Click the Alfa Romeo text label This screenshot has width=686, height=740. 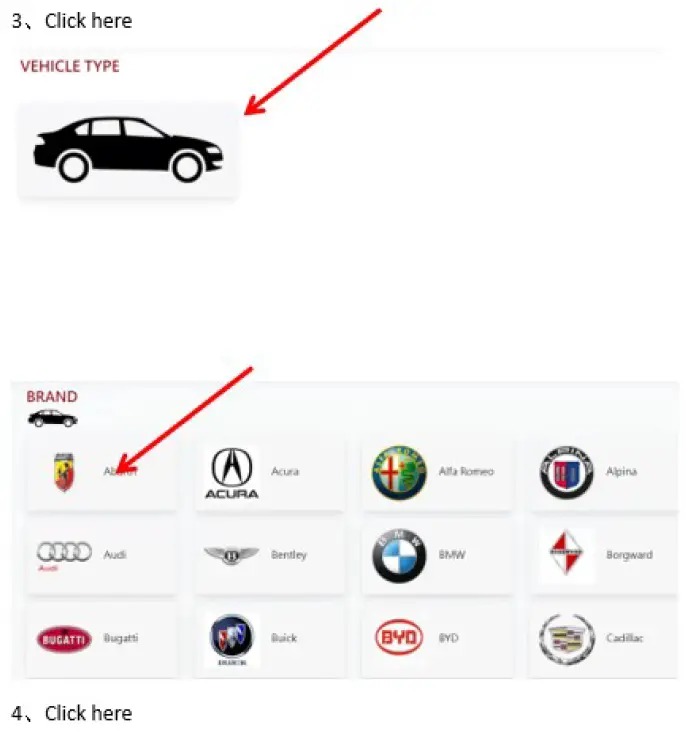tap(466, 471)
